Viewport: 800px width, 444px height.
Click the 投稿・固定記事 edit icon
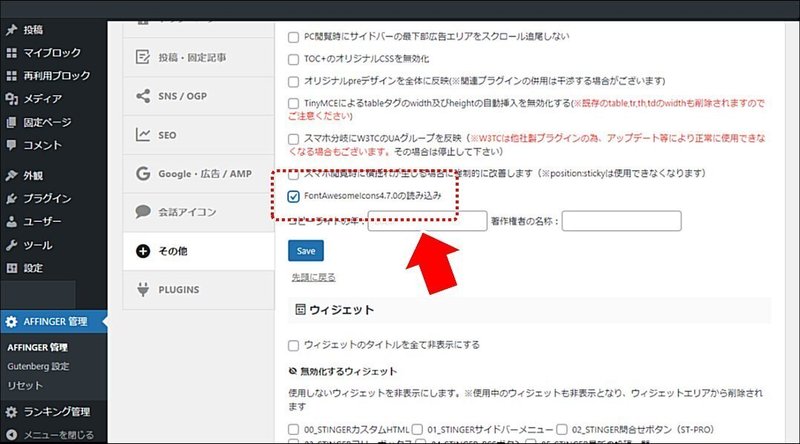pyautogui.click(x=143, y=57)
